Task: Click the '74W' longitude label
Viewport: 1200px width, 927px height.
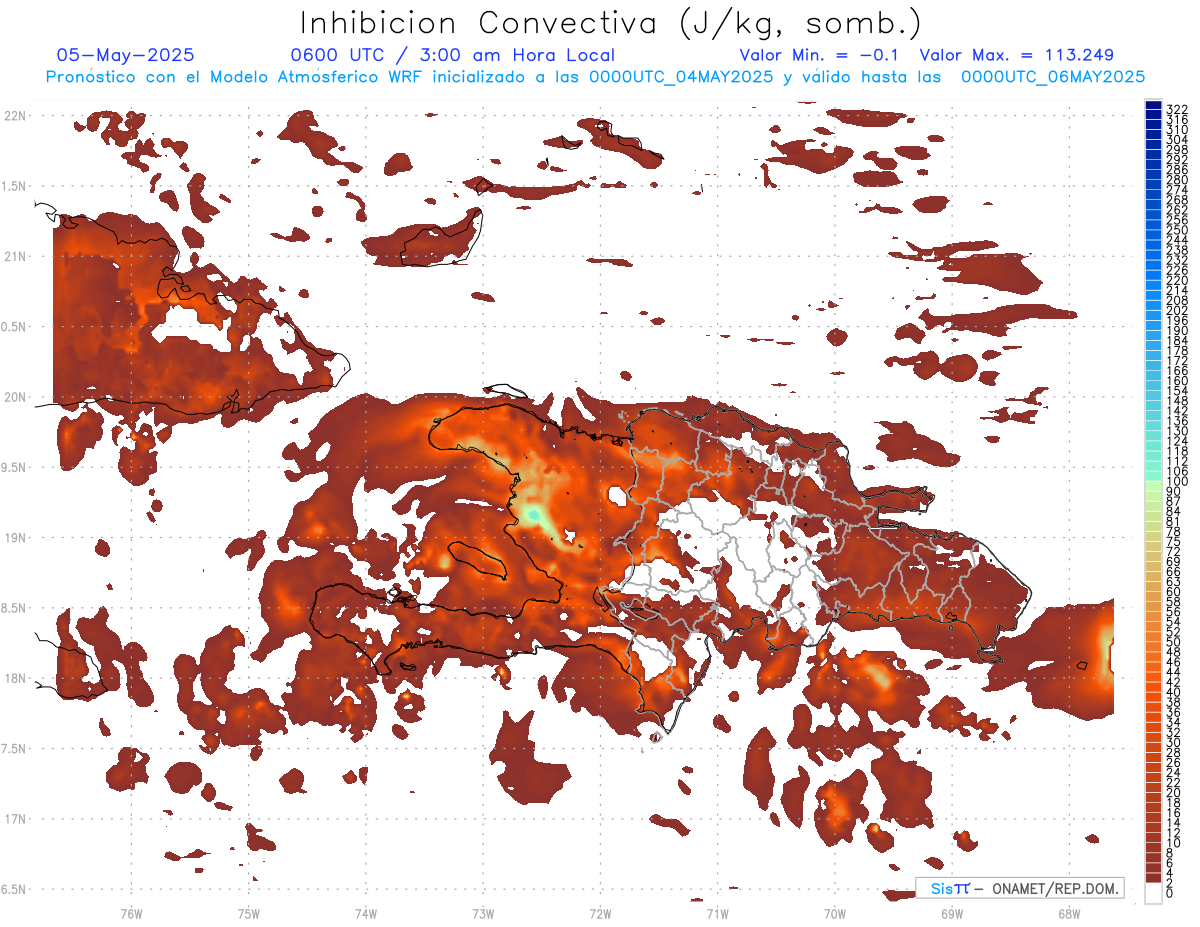Action: coord(365,912)
